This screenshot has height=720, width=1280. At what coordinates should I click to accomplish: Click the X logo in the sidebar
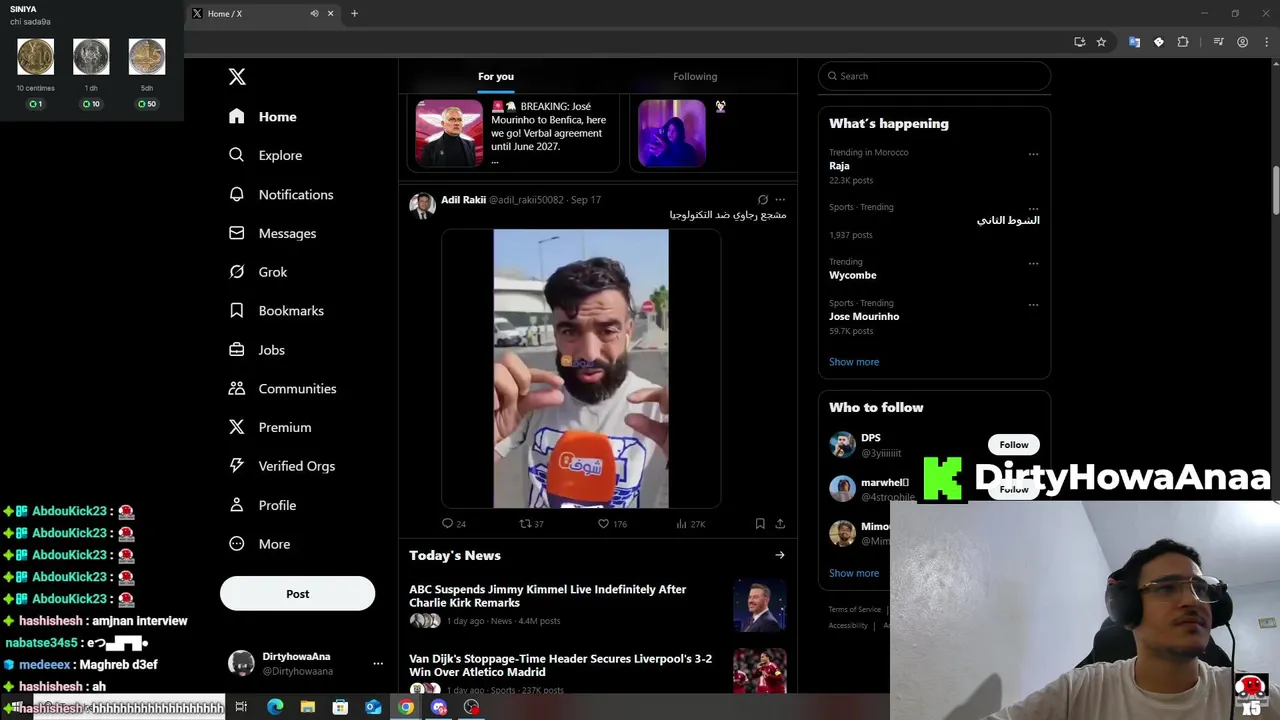pos(237,77)
